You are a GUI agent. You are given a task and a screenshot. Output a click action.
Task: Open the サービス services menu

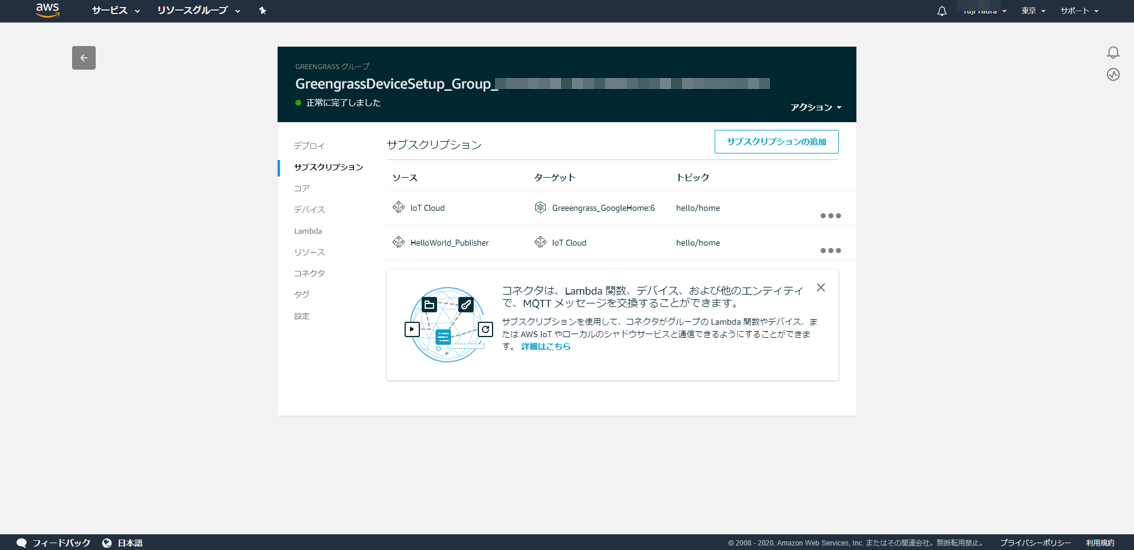(x=116, y=11)
